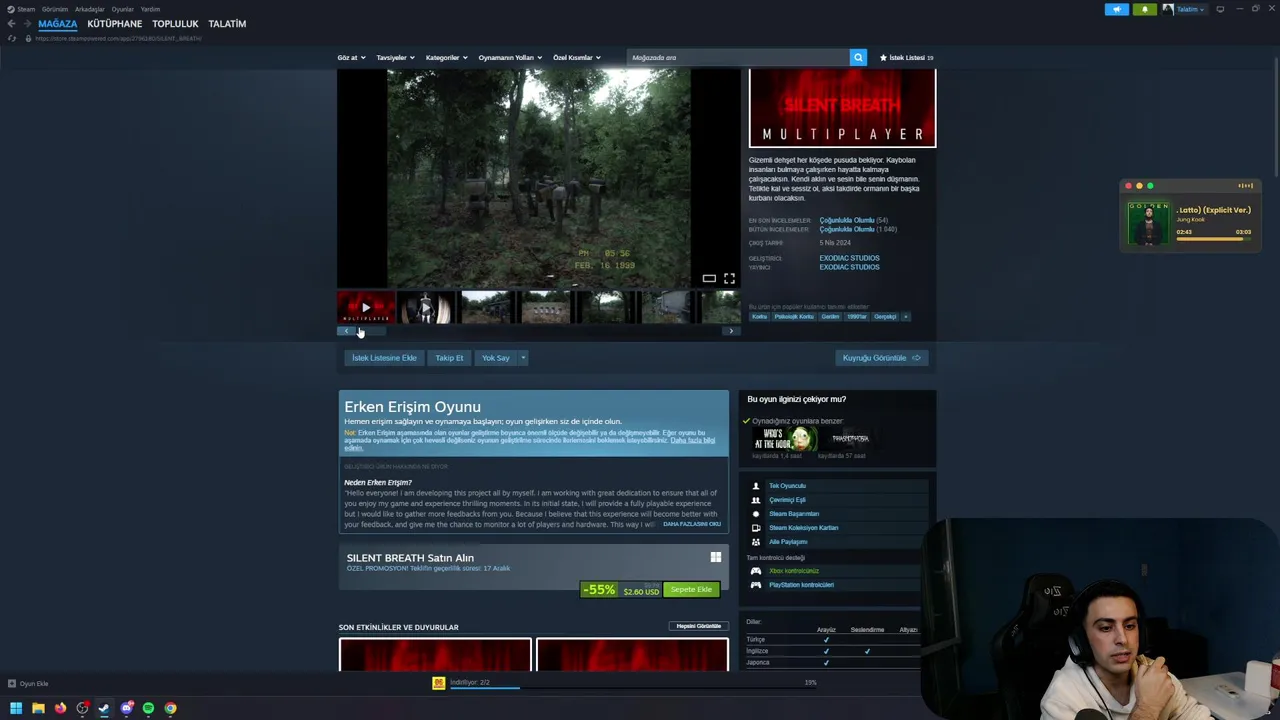Screen dimensions: 1280x720
Task: Expand the Oynamanın Yolları dropdown
Action: click(510, 58)
